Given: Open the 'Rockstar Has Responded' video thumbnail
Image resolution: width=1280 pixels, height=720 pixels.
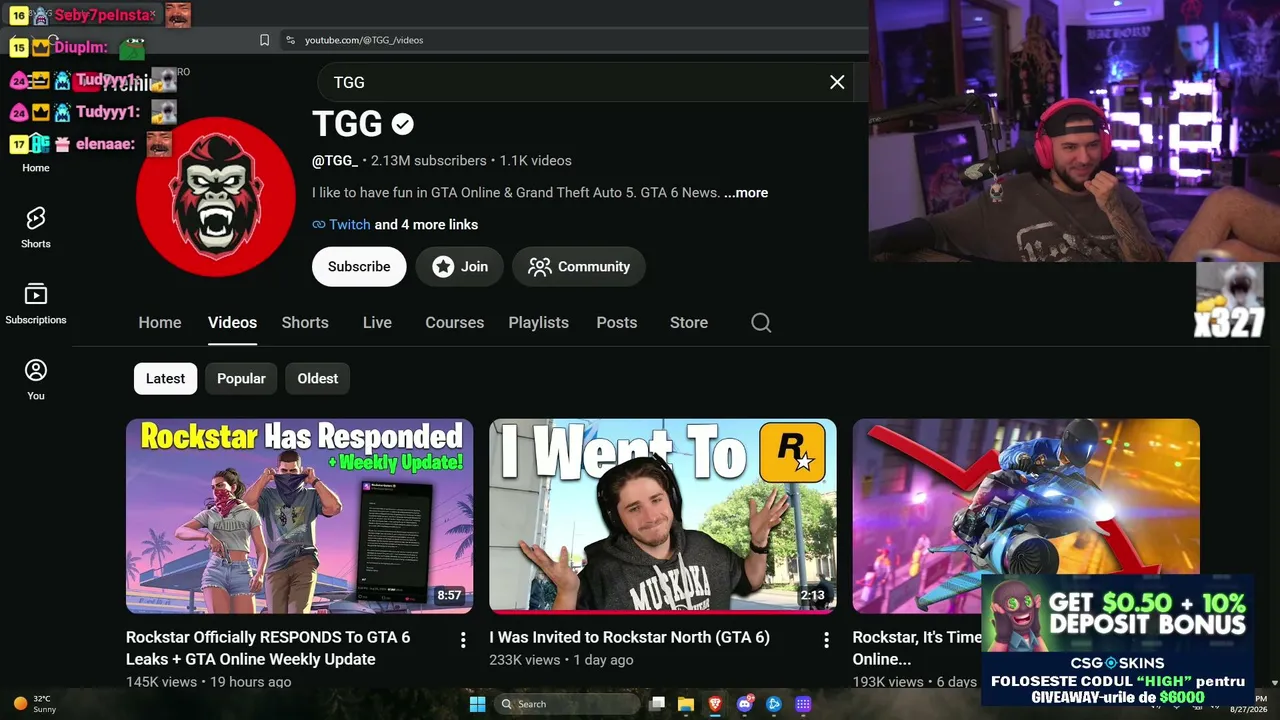Looking at the screenshot, I should (x=299, y=516).
